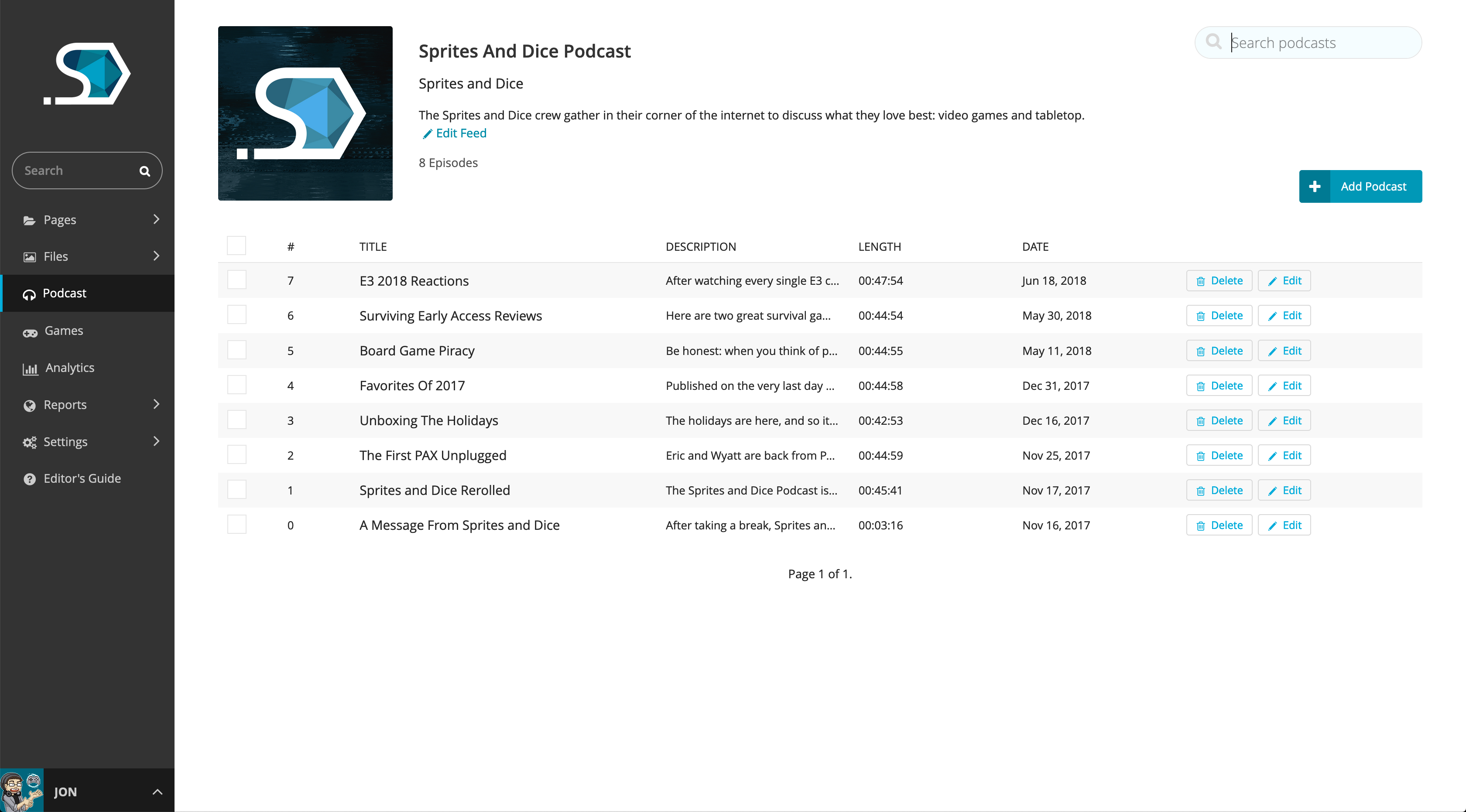Open the Reports menu item

65,405
